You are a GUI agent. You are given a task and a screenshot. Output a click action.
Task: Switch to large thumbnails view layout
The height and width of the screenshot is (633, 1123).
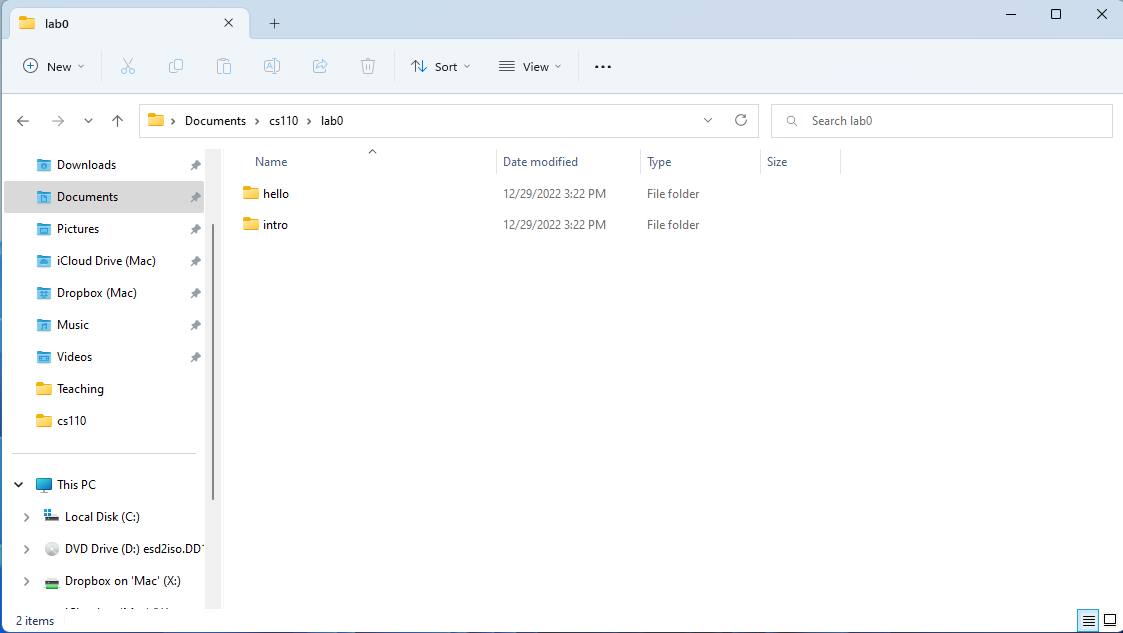pos(1109,620)
